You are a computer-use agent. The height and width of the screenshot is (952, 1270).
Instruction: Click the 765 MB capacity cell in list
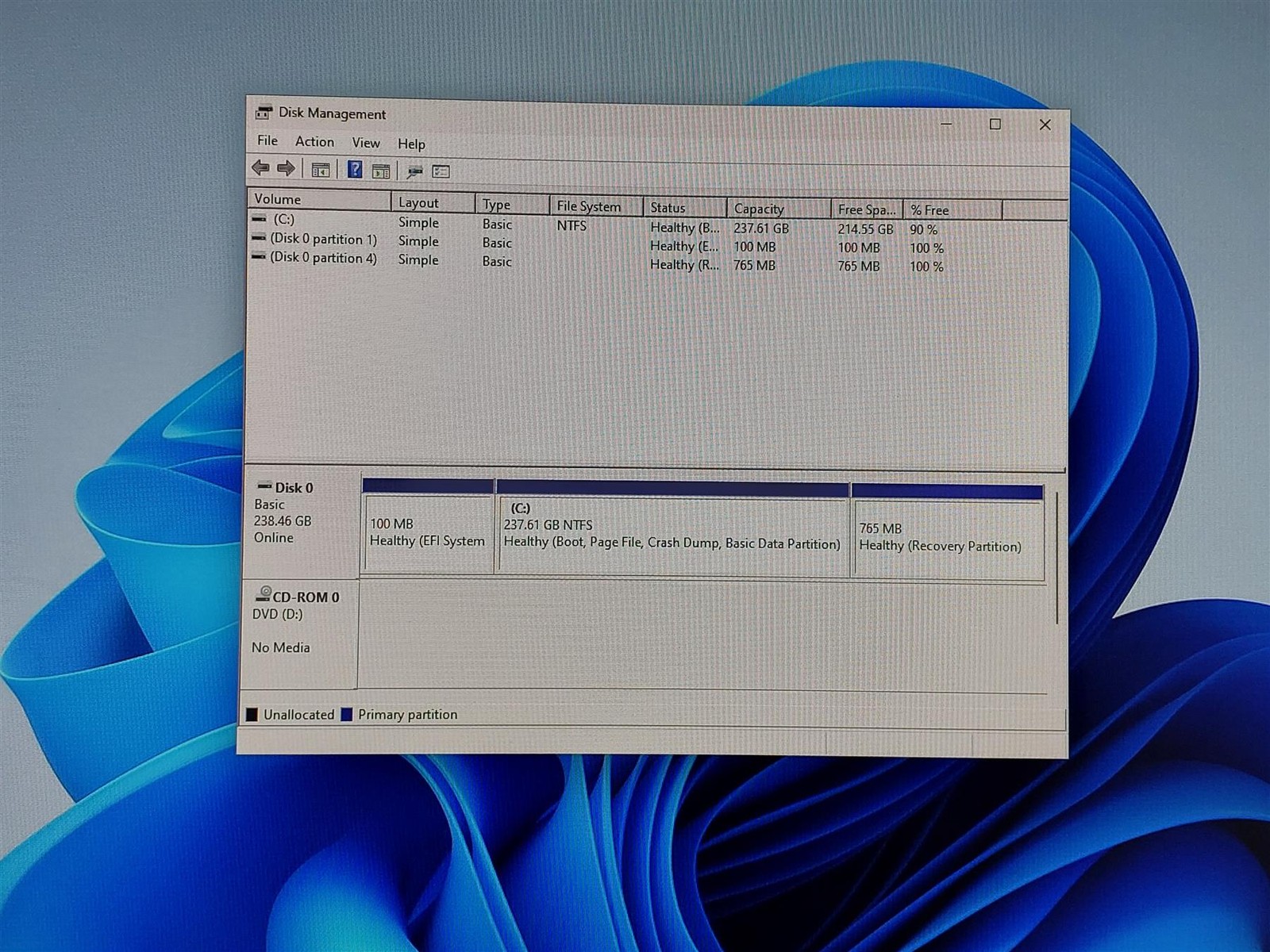point(754,265)
